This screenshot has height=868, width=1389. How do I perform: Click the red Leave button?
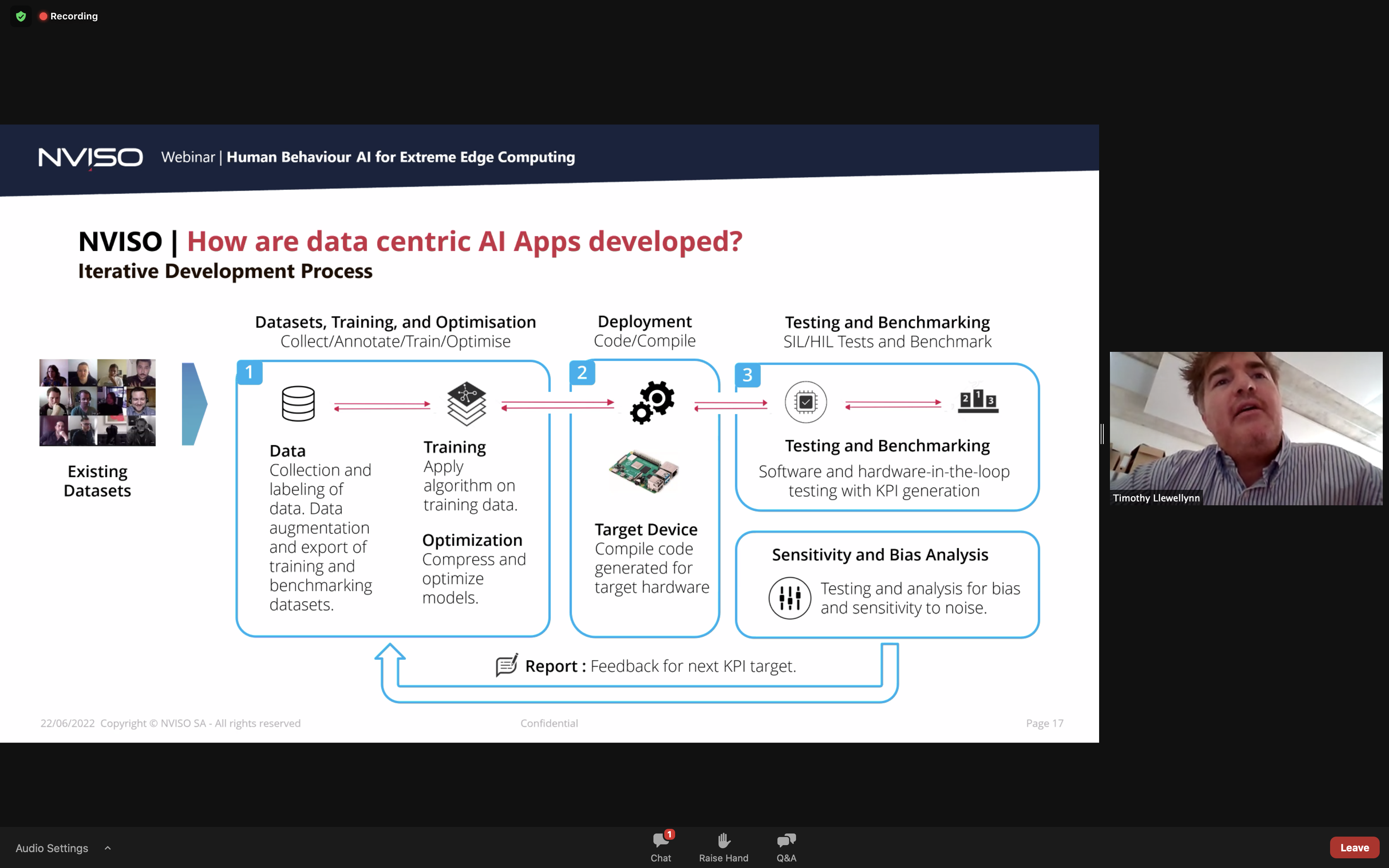[1354, 847]
